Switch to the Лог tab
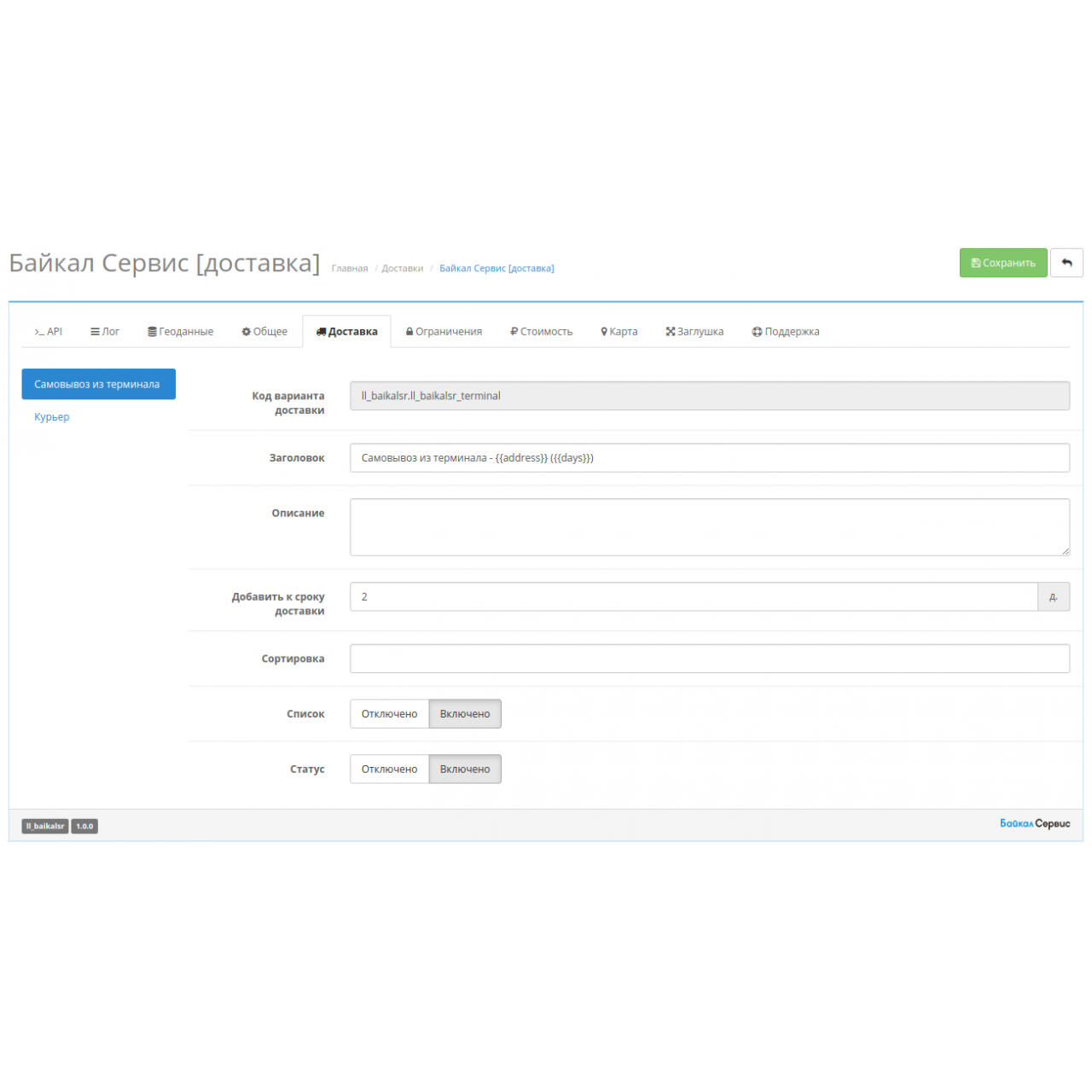Image resolution: width=1092 pixels, height=1092 pixels. (x=105, y=331)
